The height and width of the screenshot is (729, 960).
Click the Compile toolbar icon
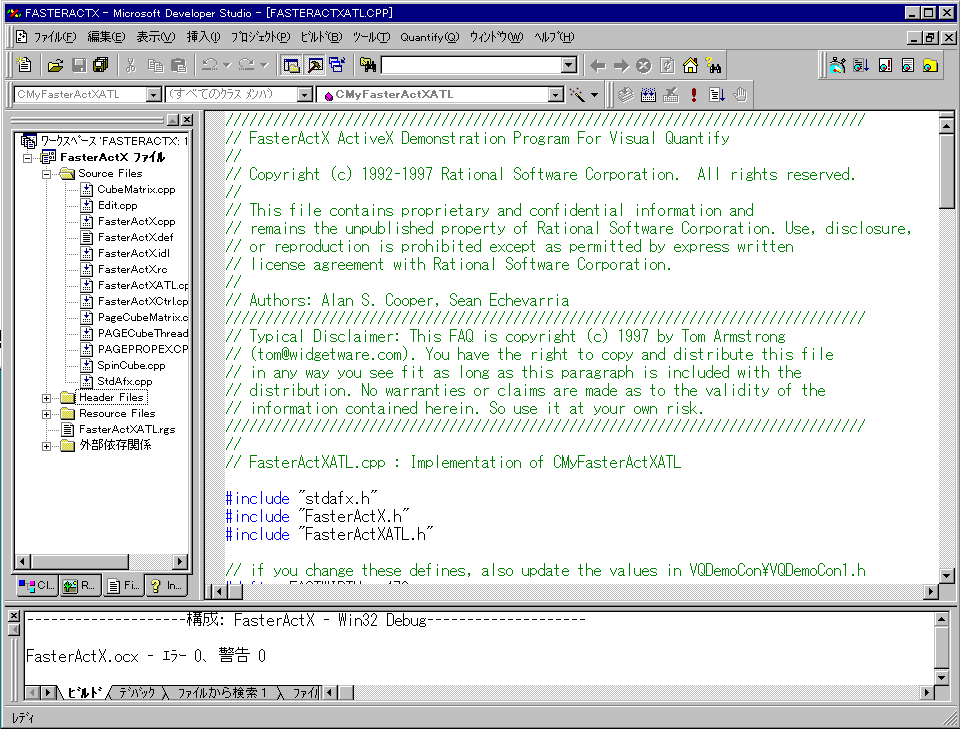tap(625, 95)
